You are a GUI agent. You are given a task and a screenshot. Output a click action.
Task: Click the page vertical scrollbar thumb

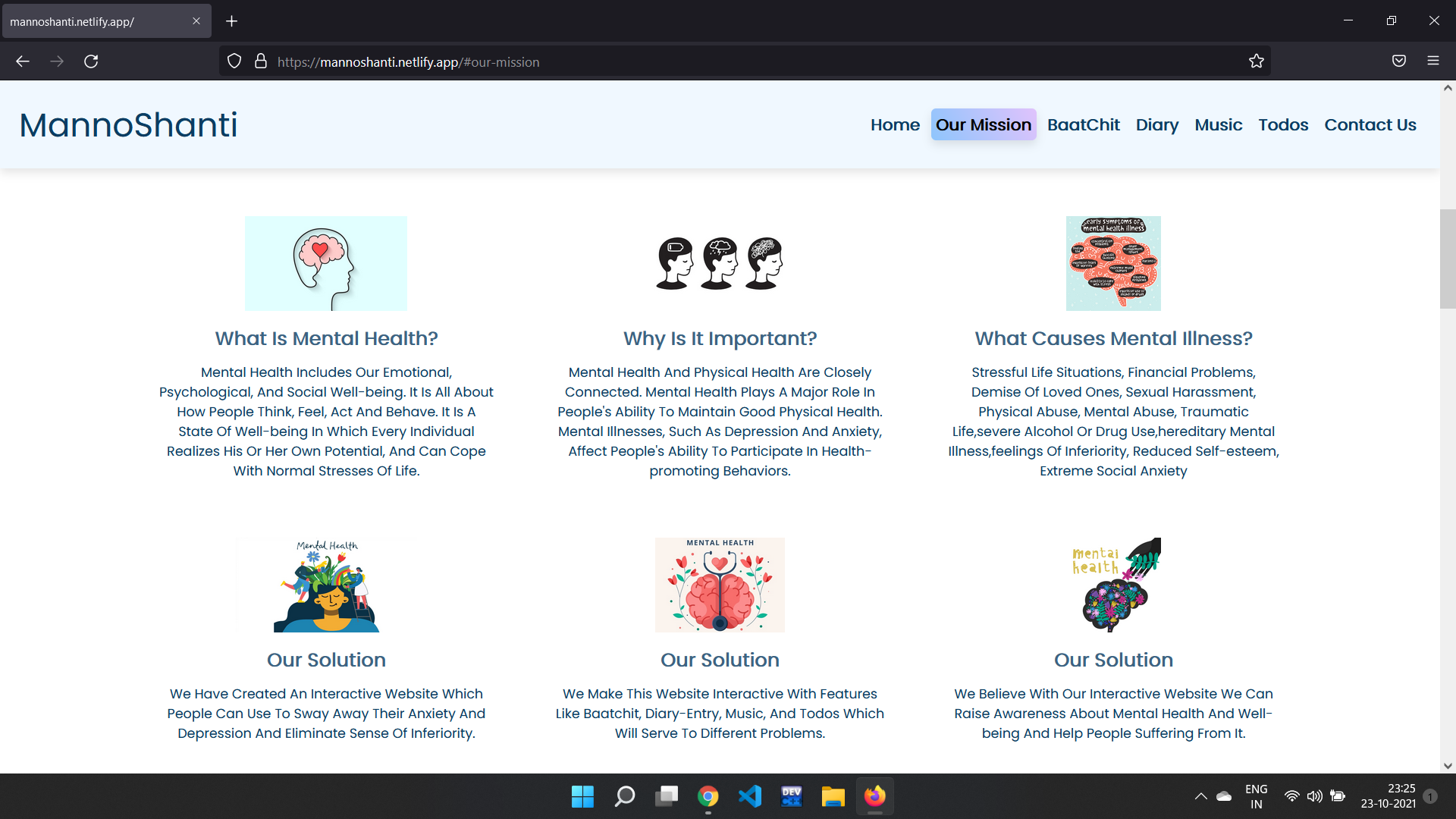1447,258
